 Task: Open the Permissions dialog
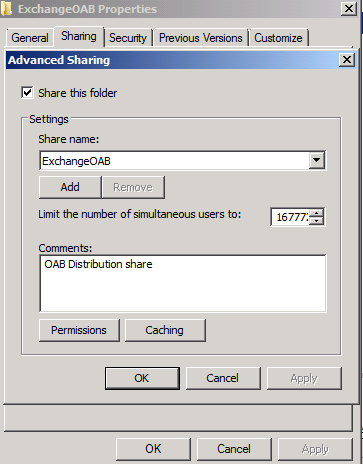79,330
